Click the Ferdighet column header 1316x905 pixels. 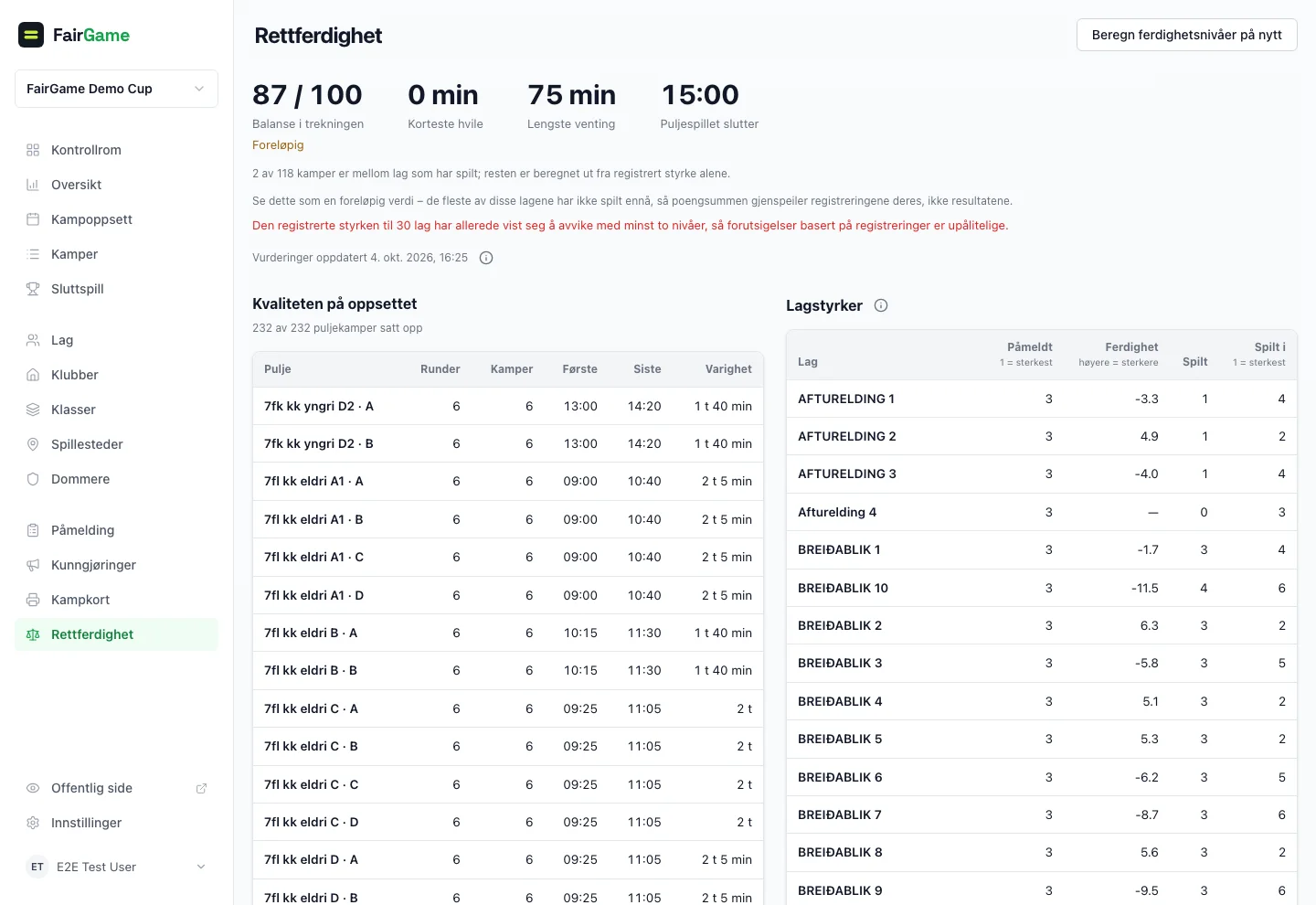click(1119, 355)
